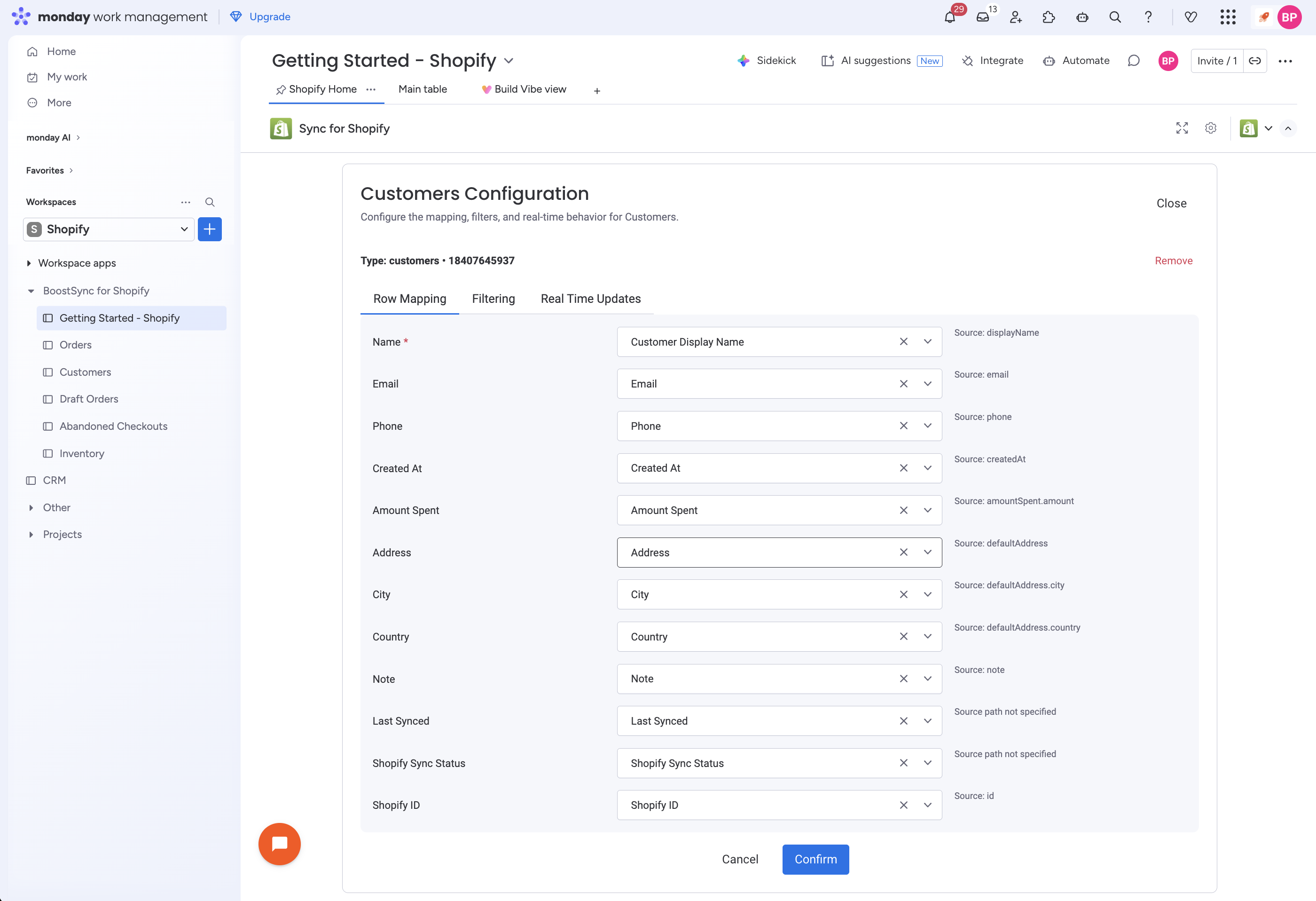Click the Upgrade link
The height and width of the screenshot is (901, 1316).
[260, 17]
